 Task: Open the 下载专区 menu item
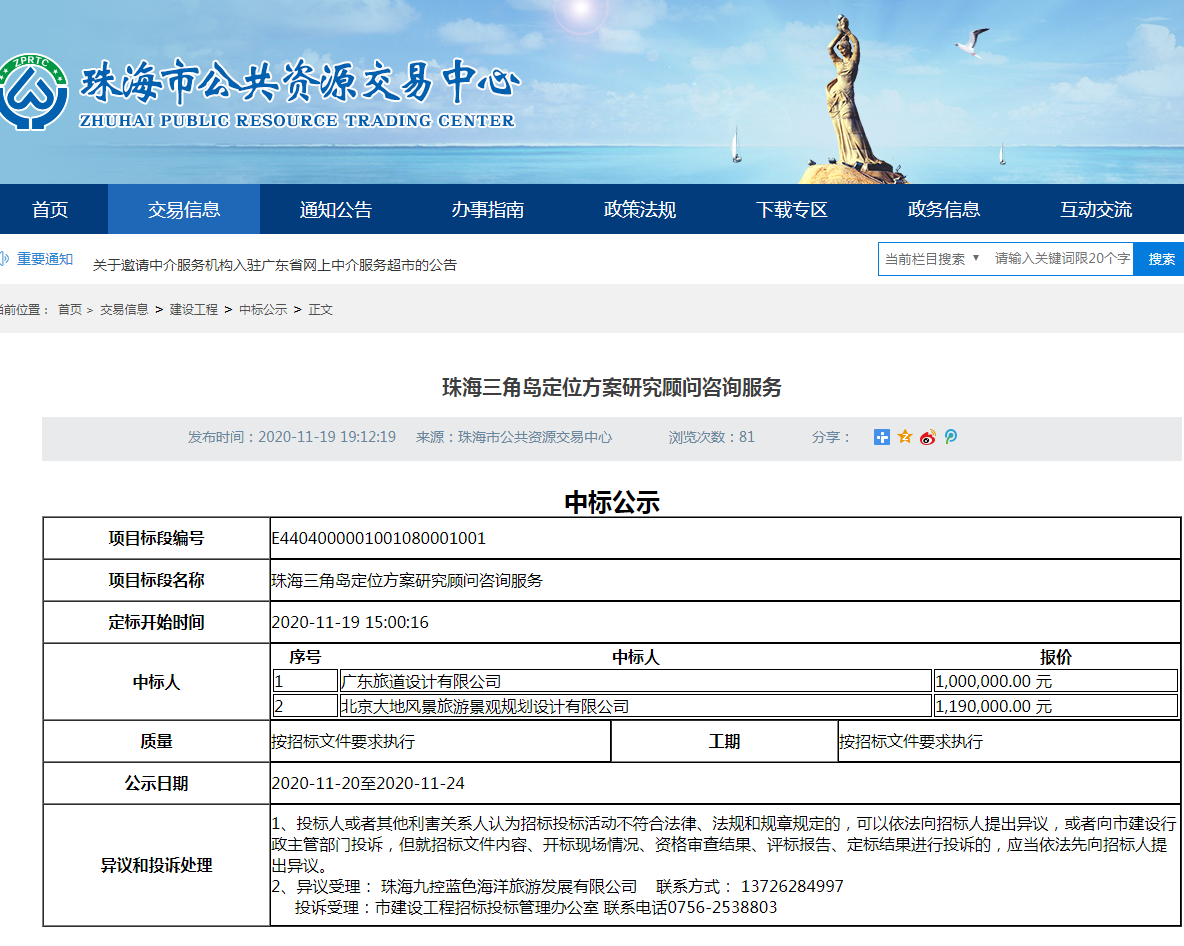point(792,210)
